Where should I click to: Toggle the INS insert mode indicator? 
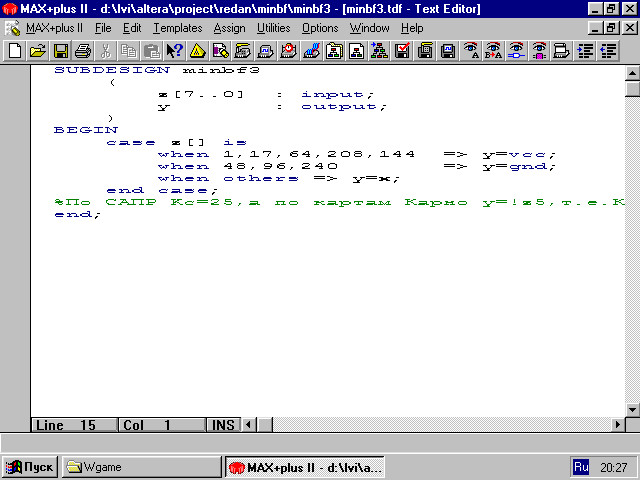pos(223,425)
